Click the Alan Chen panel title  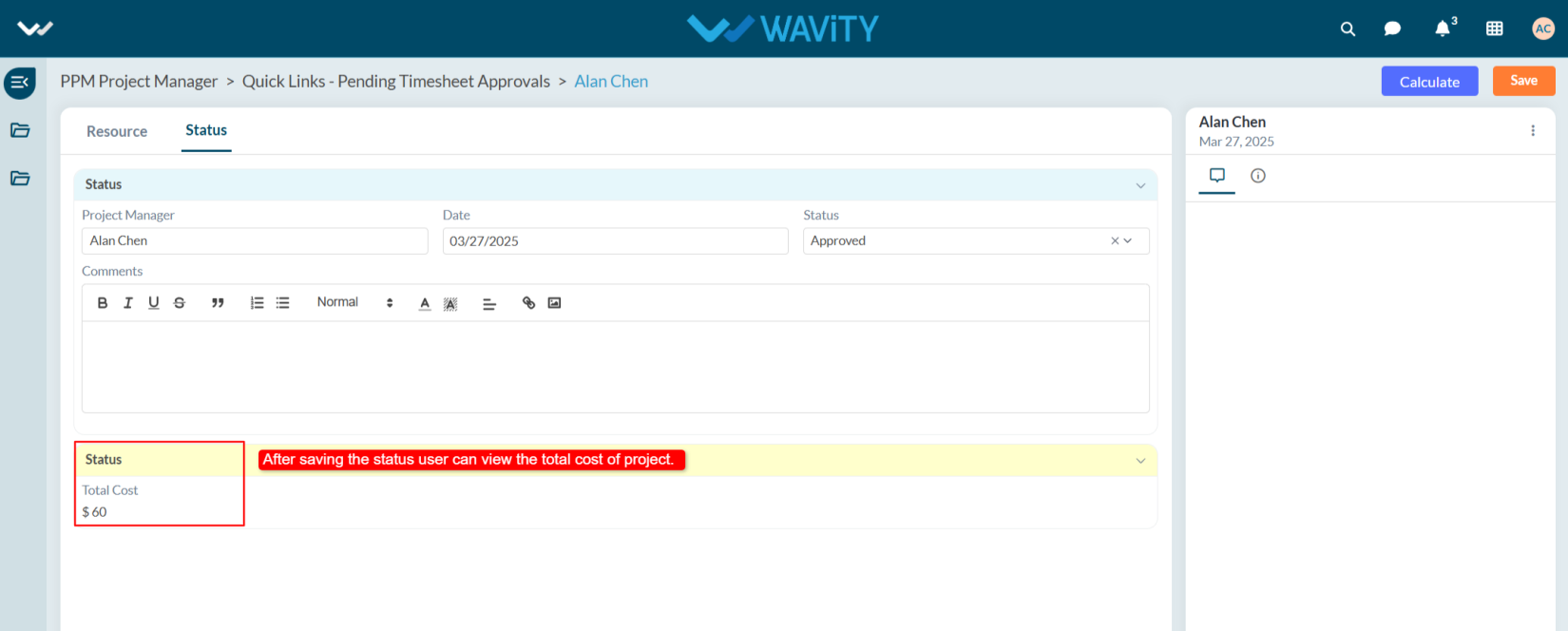pyautogui.click(x=1232, y=122)
